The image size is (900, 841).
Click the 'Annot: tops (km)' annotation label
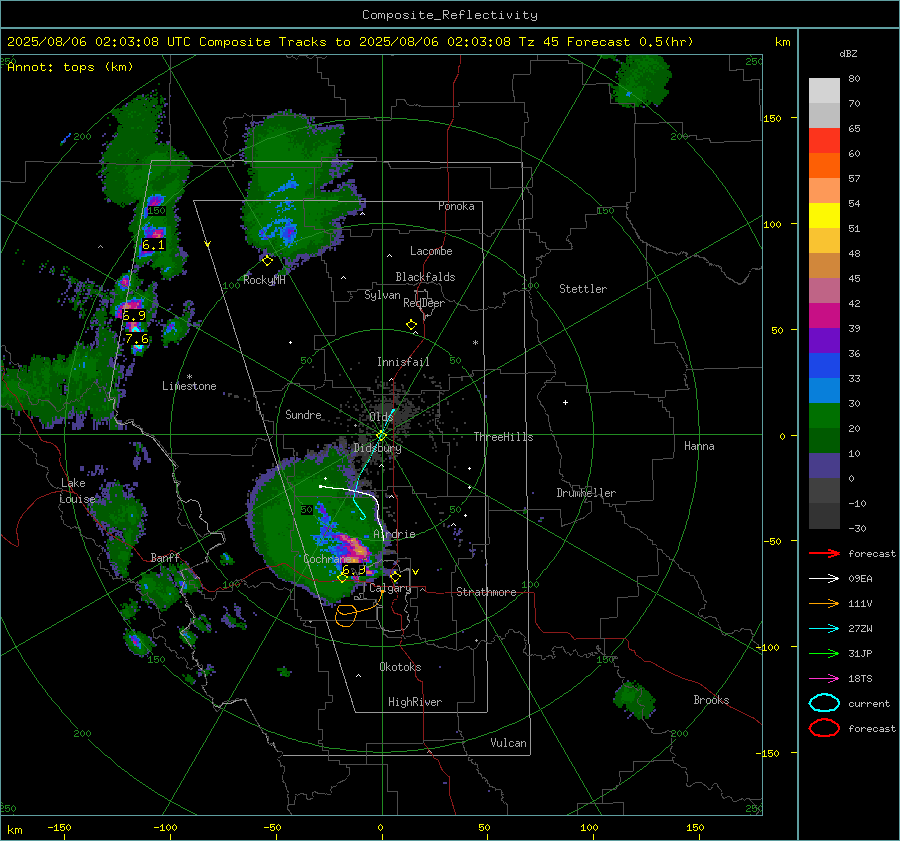point(70,67)
